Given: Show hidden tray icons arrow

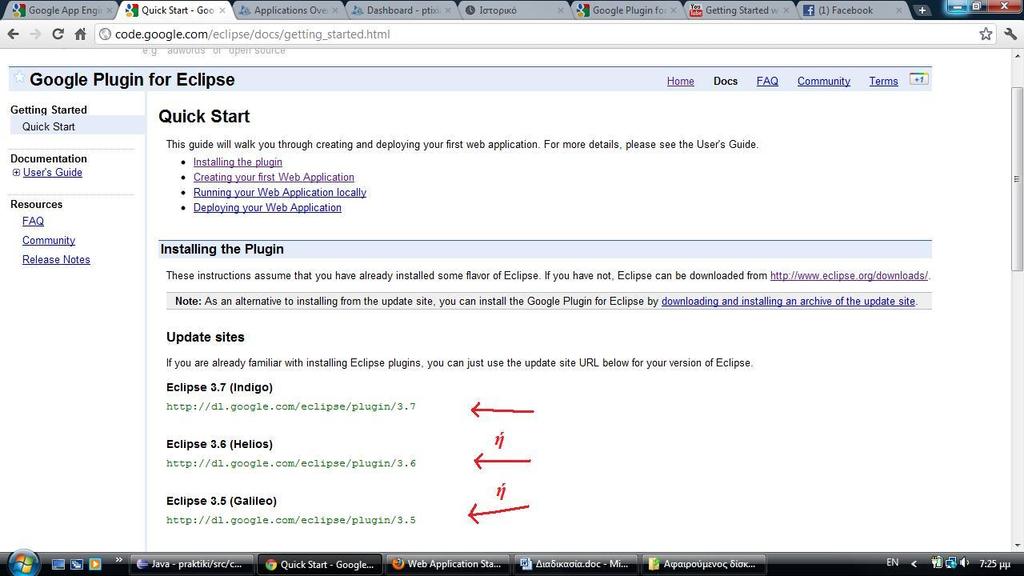Looking at the screenshot, I should (914, 563).
